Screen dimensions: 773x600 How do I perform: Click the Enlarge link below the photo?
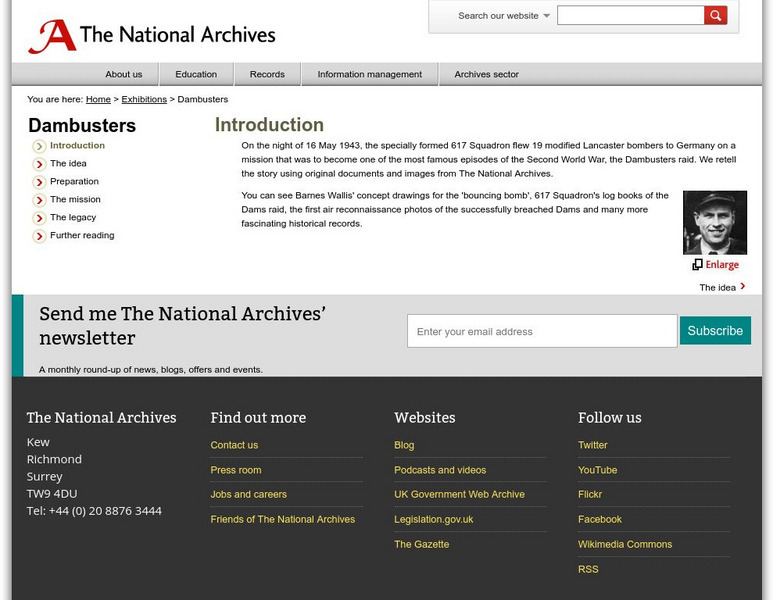coord(722,265)
